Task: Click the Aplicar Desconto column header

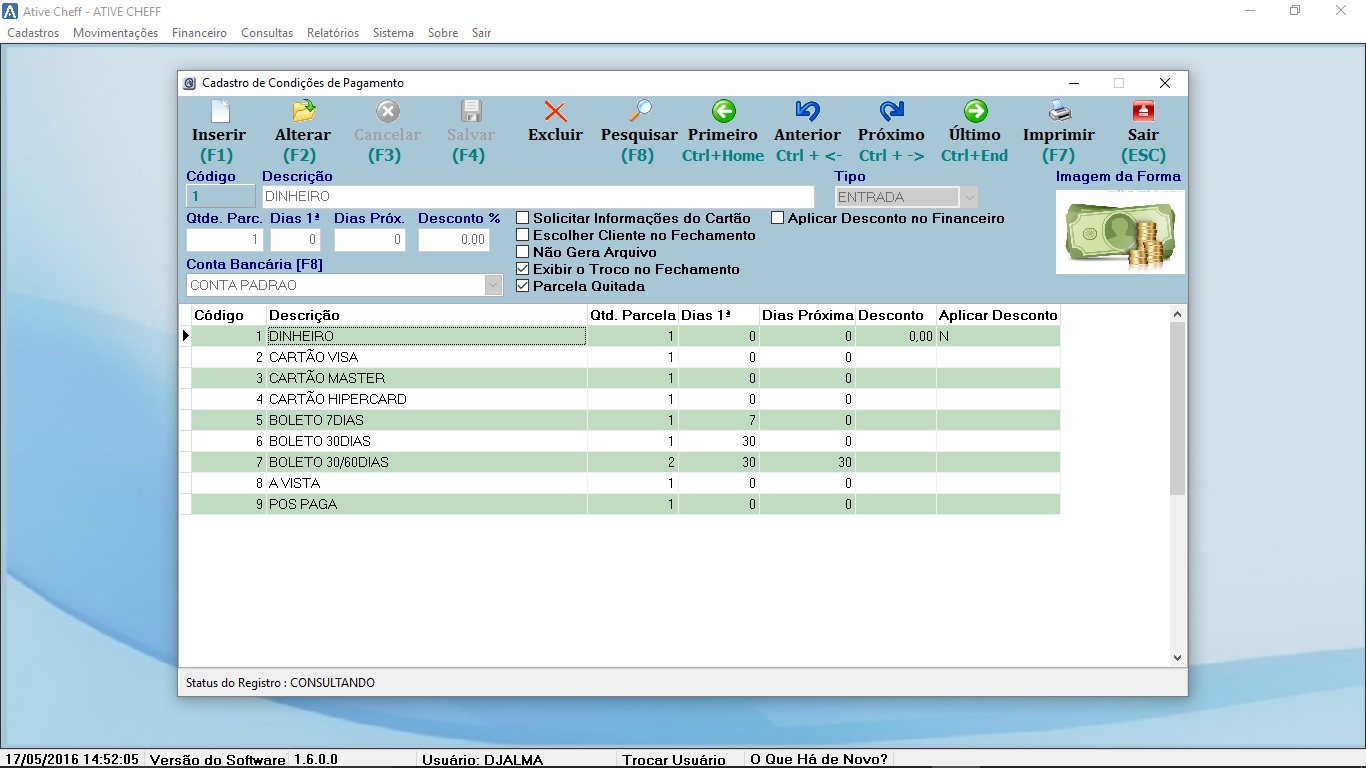Action: tap(998, 315)
